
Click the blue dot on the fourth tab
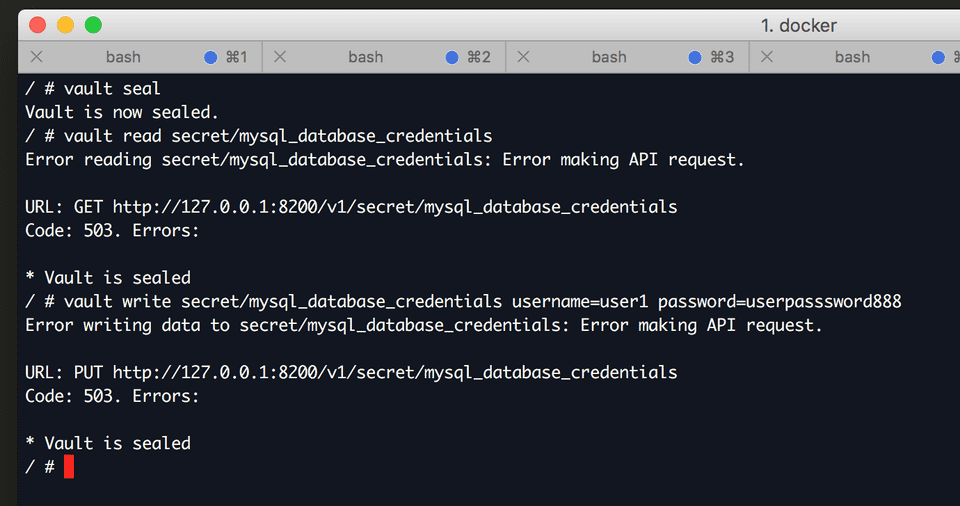(x=938, y=58)
